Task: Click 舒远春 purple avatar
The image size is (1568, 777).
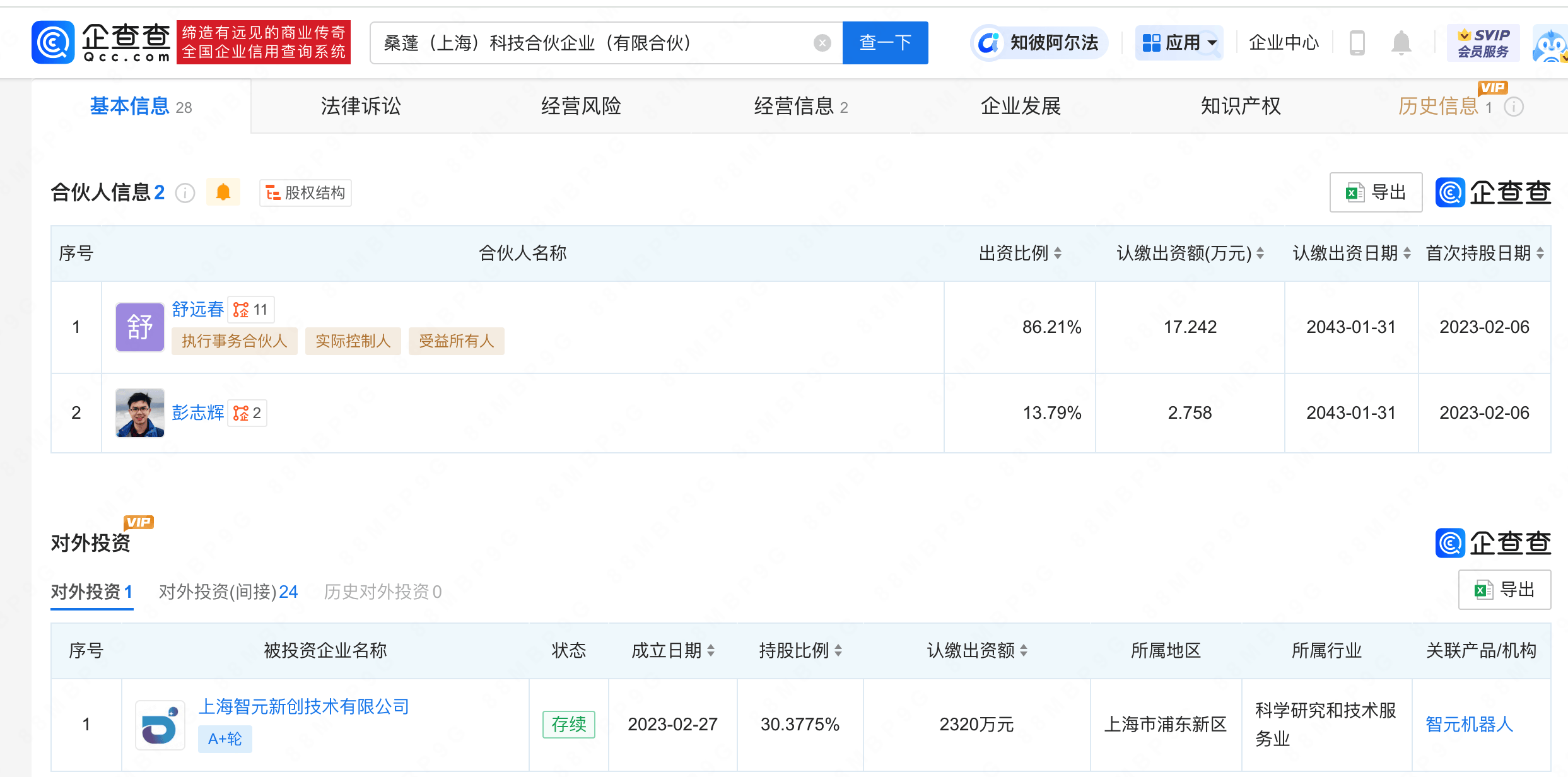Action: 139,327
